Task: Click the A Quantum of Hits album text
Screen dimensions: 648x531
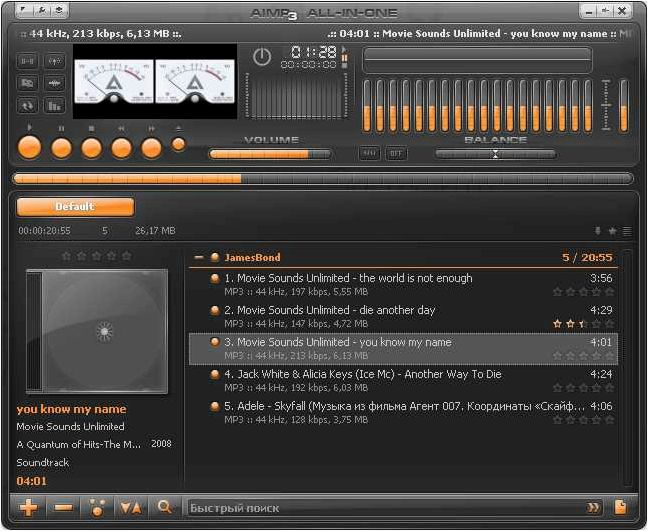Action: pos(79,445)
